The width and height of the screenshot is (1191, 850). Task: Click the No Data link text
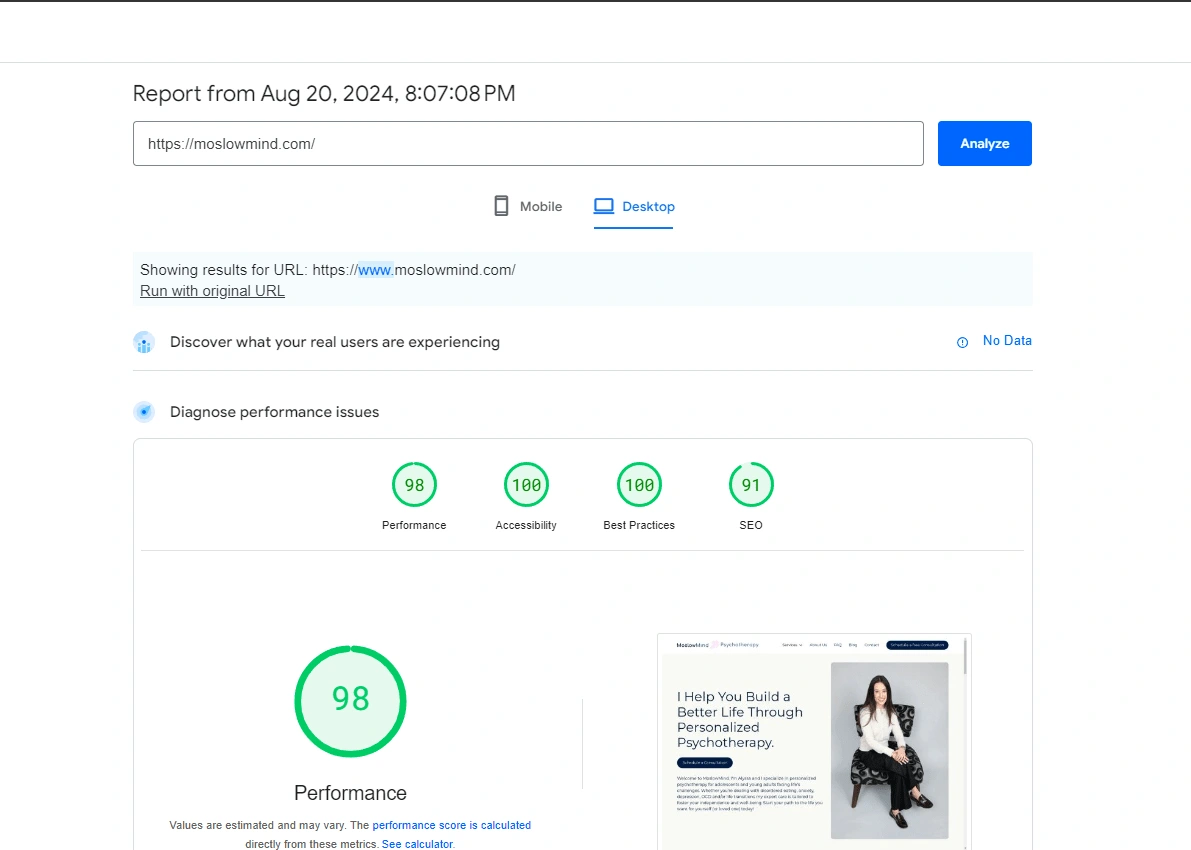pyautogui.click(x=1007, y=341)
